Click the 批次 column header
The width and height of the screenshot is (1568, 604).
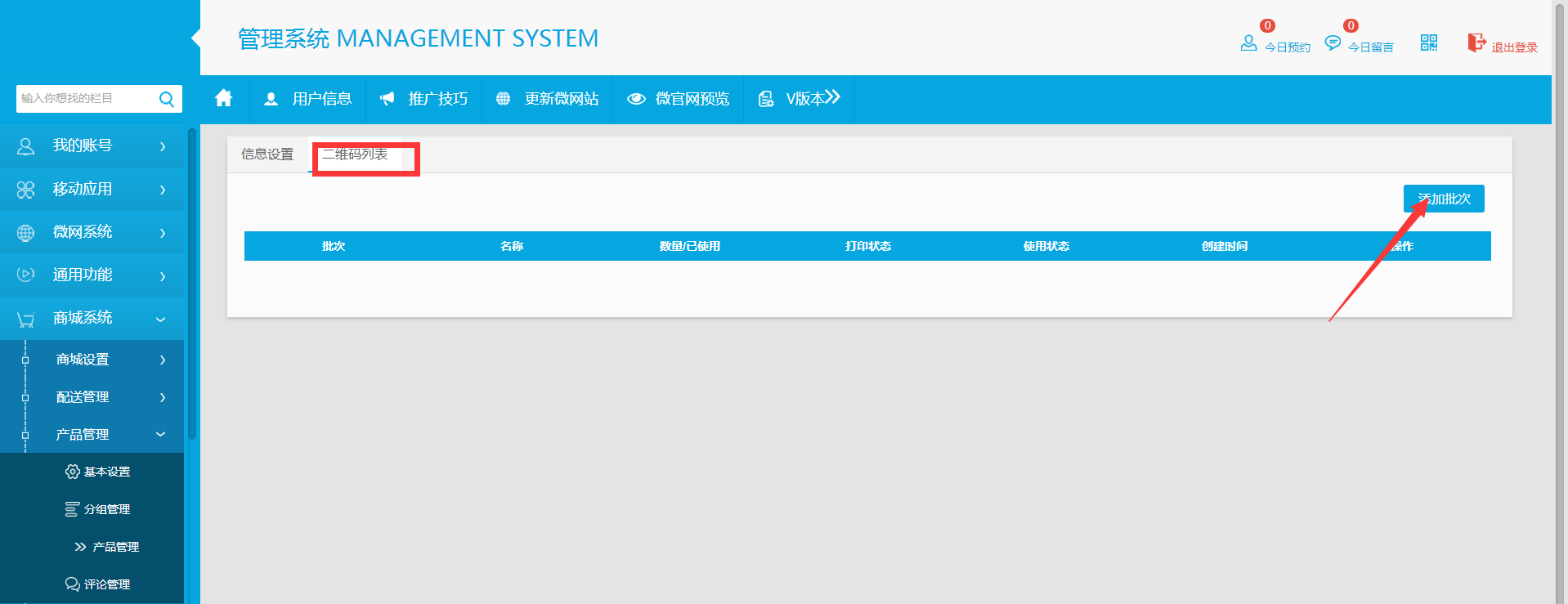pos(334,246)
